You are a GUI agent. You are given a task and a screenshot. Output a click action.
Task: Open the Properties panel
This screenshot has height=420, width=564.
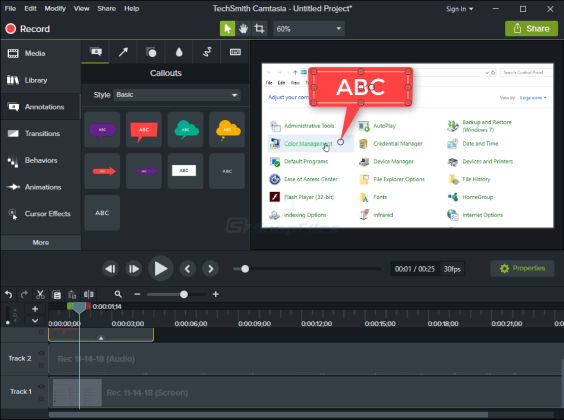(522, 268)
